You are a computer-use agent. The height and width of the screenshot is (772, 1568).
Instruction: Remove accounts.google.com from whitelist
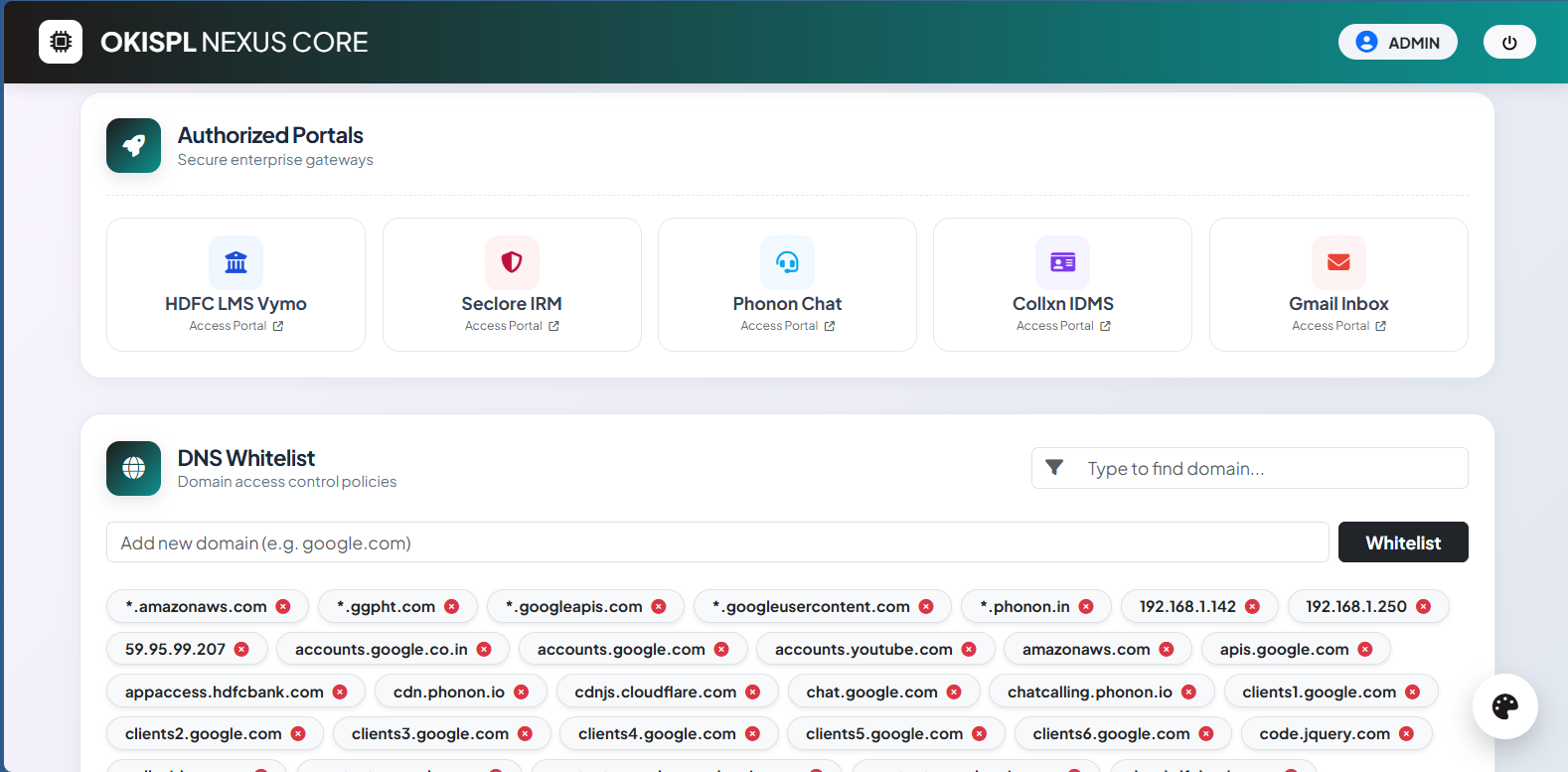click(721, 649)
